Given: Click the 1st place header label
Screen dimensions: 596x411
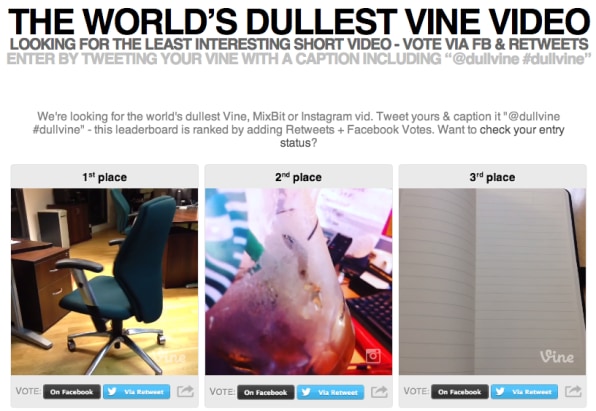Looking at the screenshot, I should click(x=105, y=177).
